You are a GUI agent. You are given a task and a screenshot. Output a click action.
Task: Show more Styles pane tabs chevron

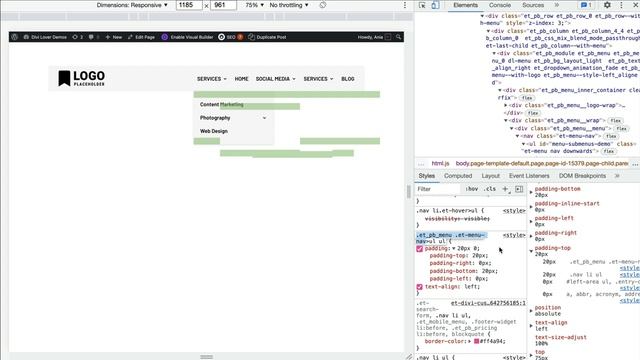coord(617,176)
